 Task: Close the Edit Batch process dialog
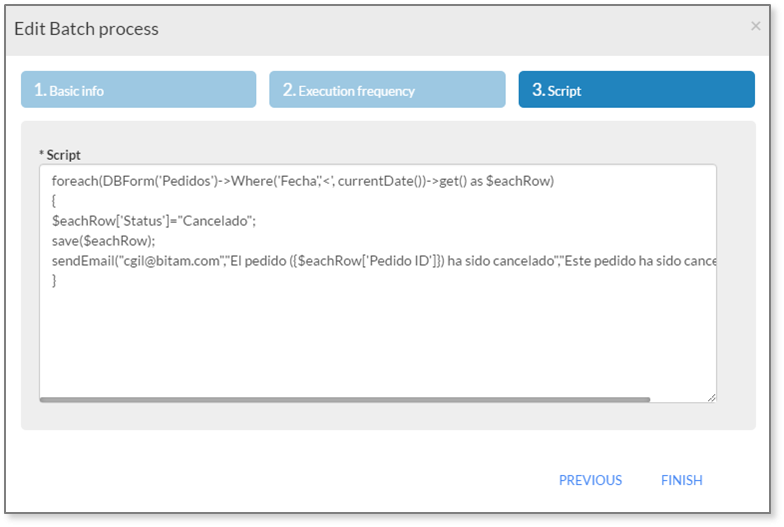click(x=755, y=26)
